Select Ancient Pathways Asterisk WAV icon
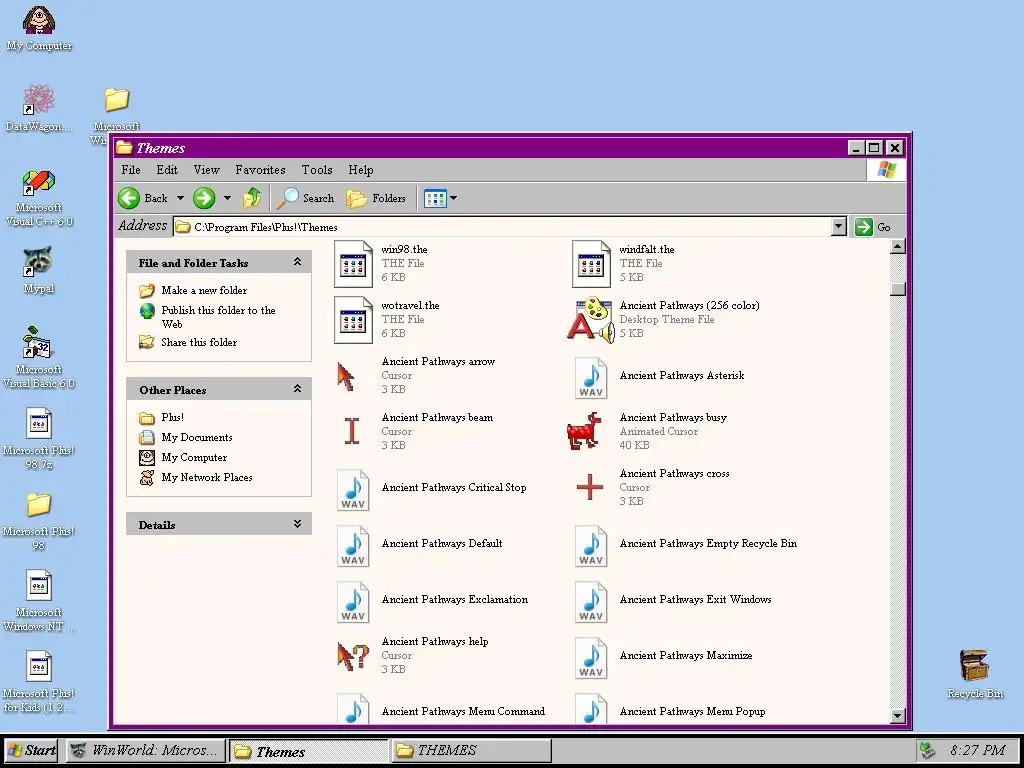The image size is (1024, 768). tap(591, 377)
